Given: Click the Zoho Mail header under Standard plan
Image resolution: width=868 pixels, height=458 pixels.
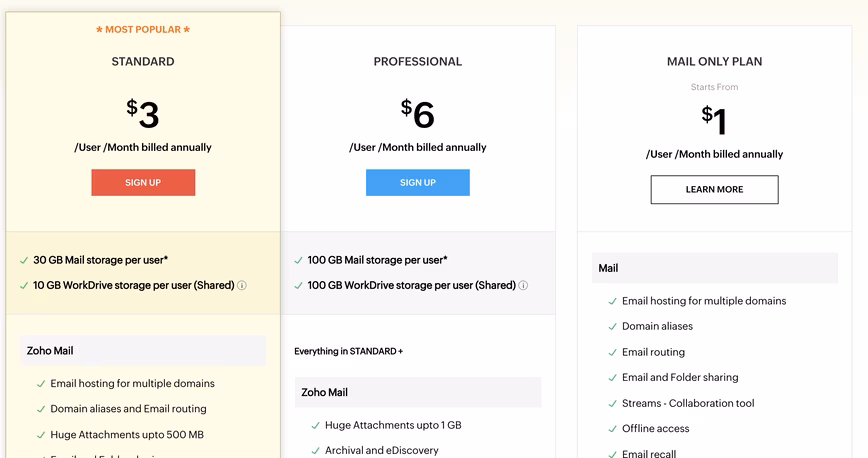Looking at the screenshot, I should (x=143, y=351).
